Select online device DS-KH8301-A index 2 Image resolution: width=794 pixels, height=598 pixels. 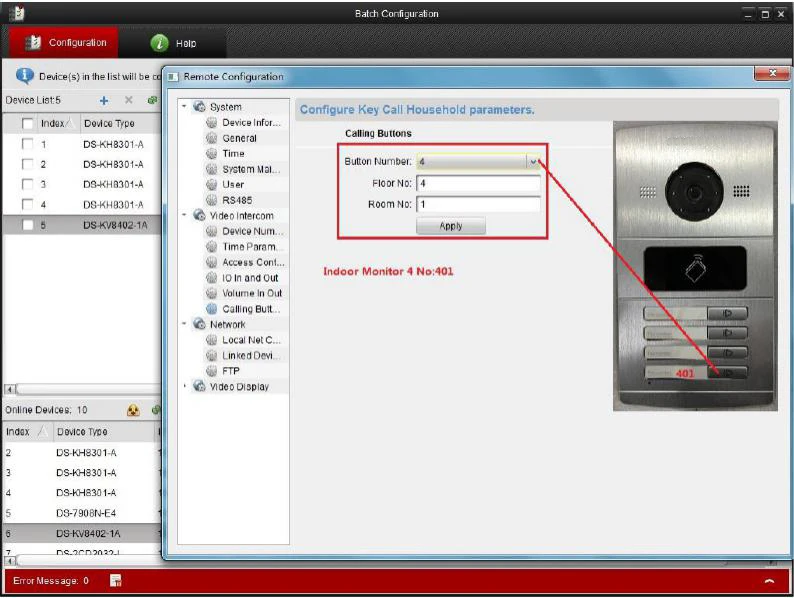tap(82, 452)
